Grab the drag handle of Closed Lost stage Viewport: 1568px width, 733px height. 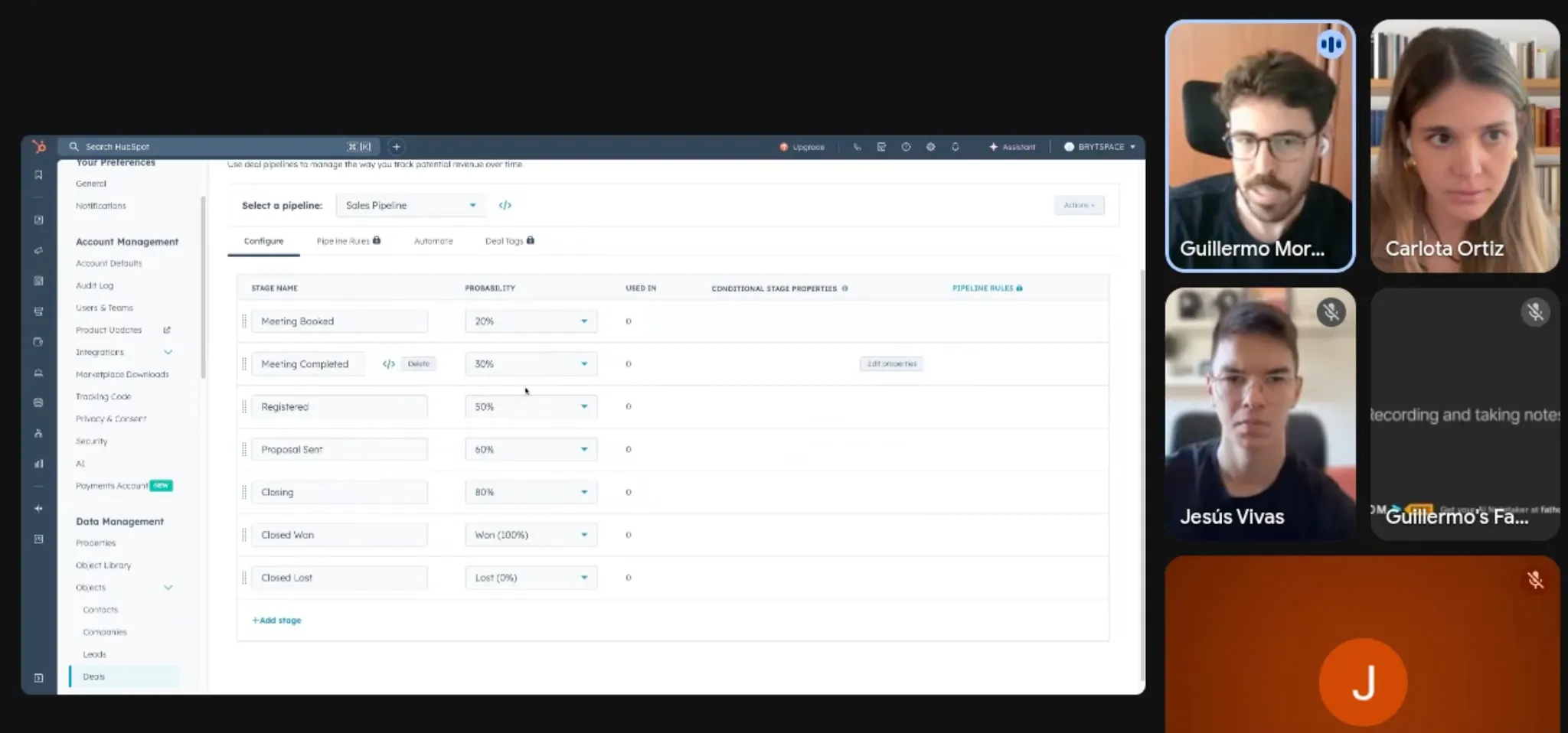pos(244,578)
